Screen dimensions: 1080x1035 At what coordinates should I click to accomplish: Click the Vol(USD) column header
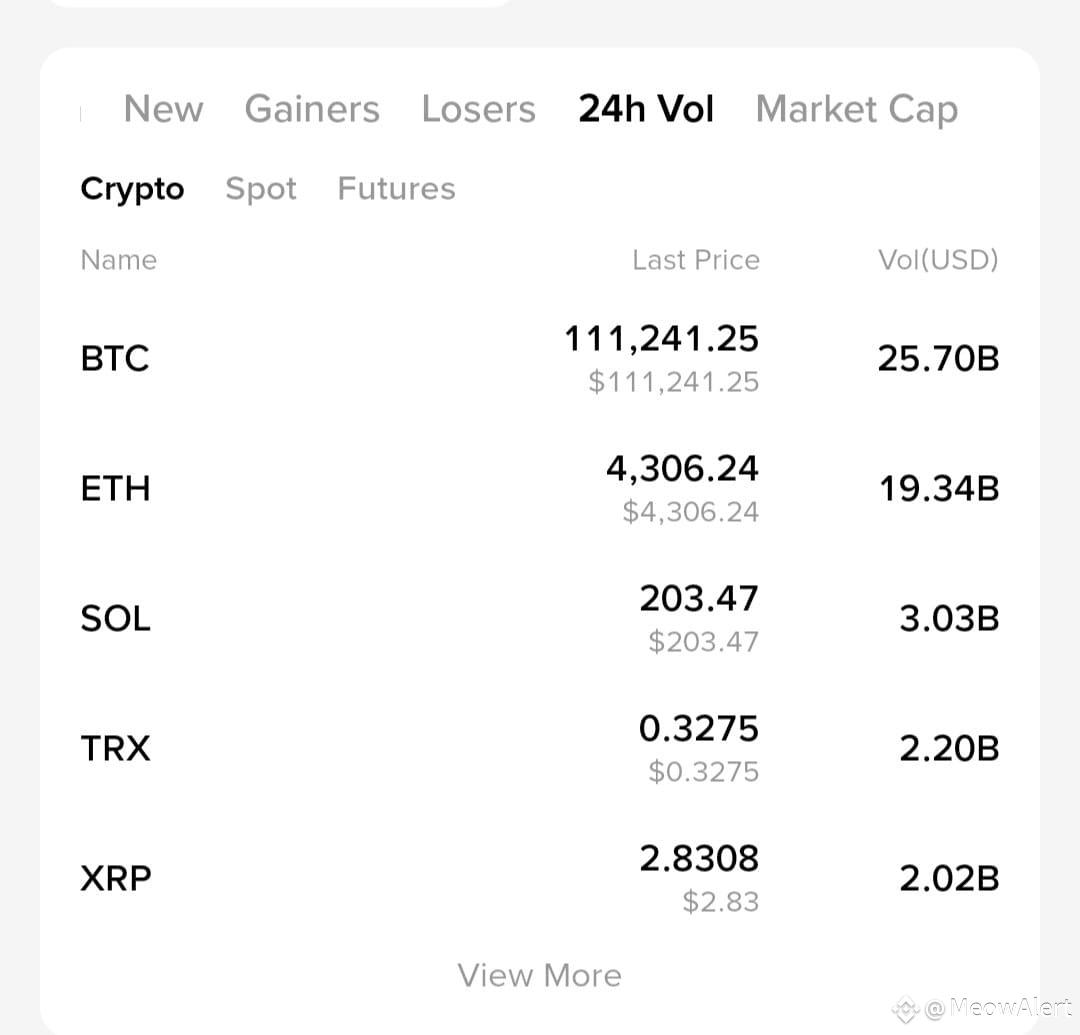938,260
